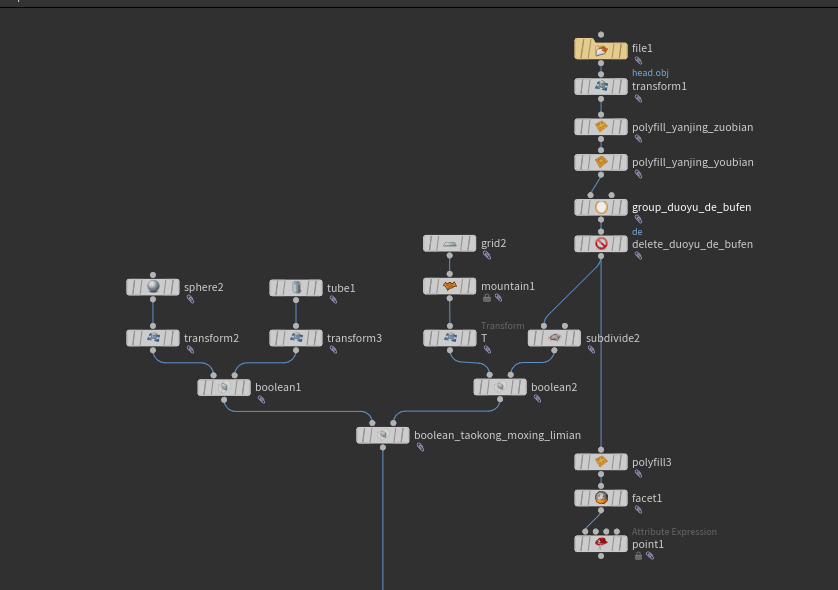Click the polyfill_yanjing_zuobian node name
This screenshot has height=590, width=838.
tap(693, 127)
